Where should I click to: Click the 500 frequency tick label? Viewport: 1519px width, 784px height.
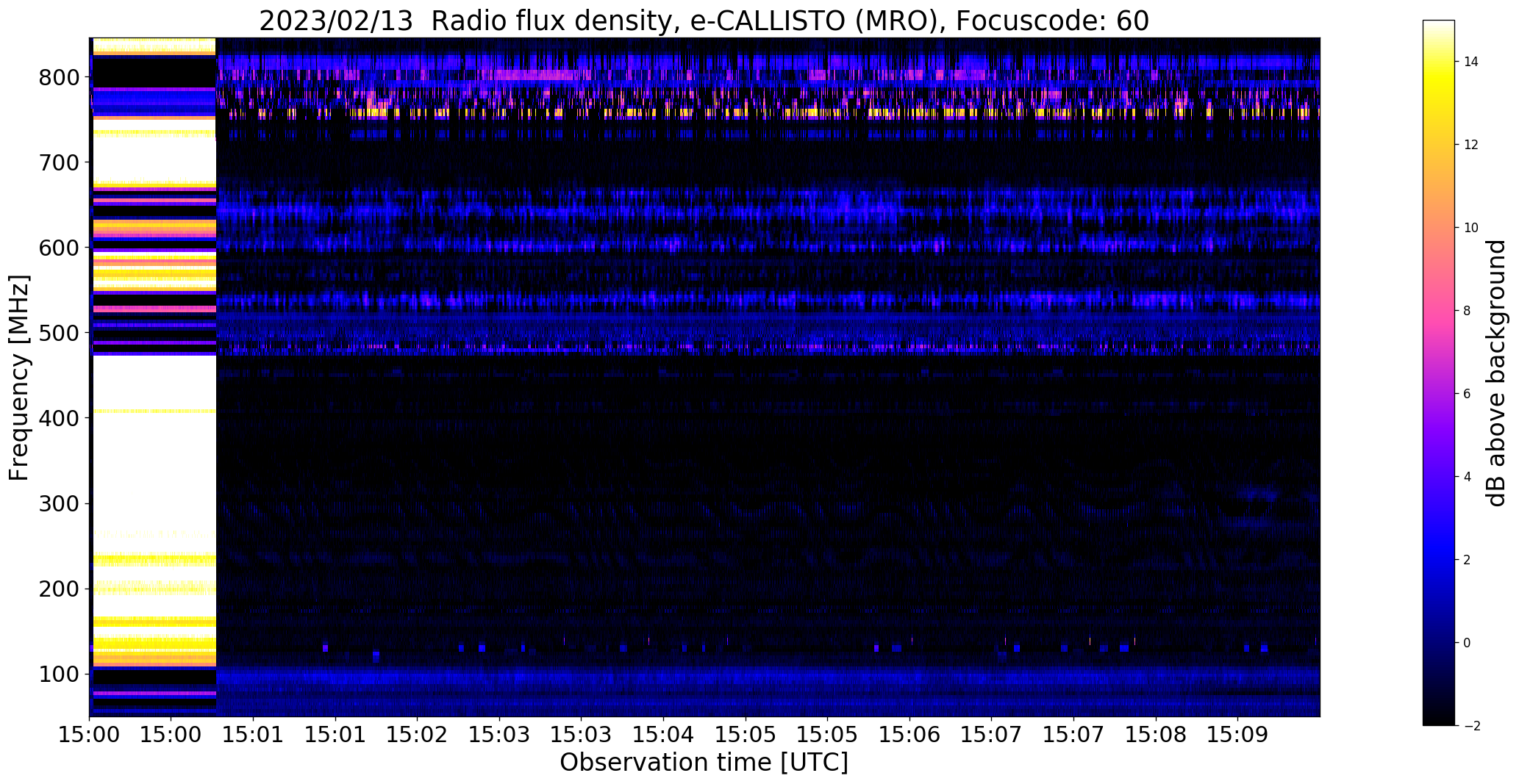click(x=60, y=333)
